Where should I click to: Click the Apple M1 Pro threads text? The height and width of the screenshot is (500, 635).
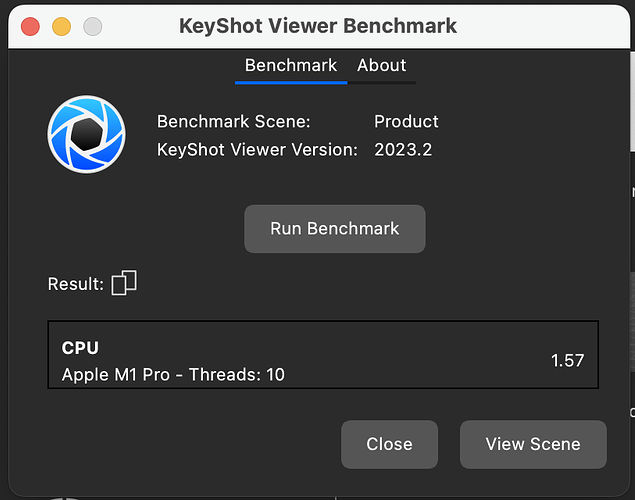(173, 374)
